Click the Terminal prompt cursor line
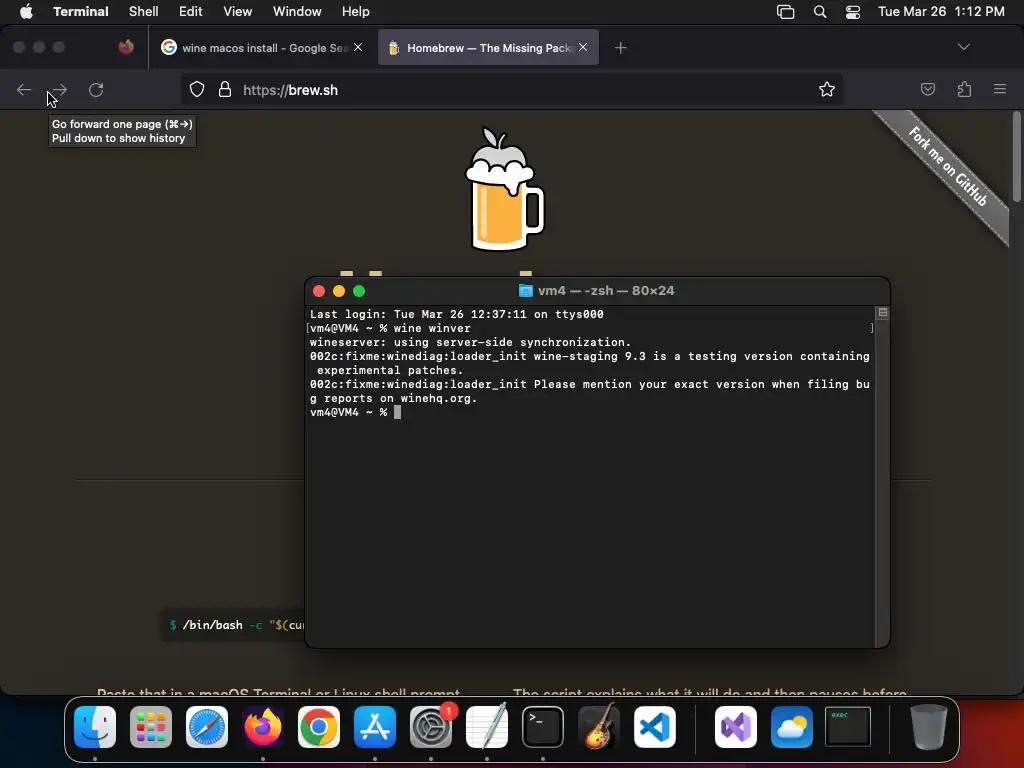Viewport: 1024px width, 768px height. (x=355, y=412)
